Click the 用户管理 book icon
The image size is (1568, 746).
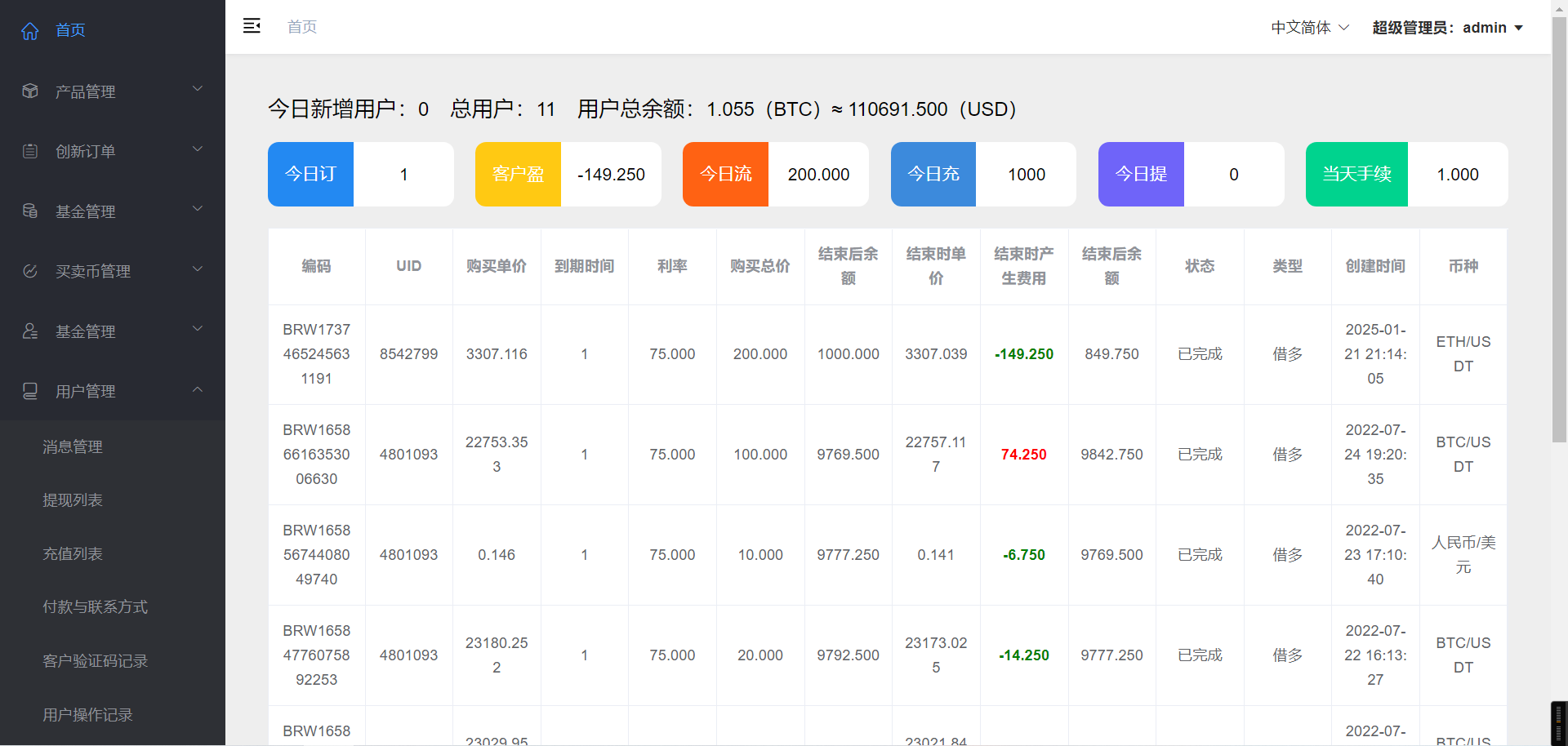30,391
